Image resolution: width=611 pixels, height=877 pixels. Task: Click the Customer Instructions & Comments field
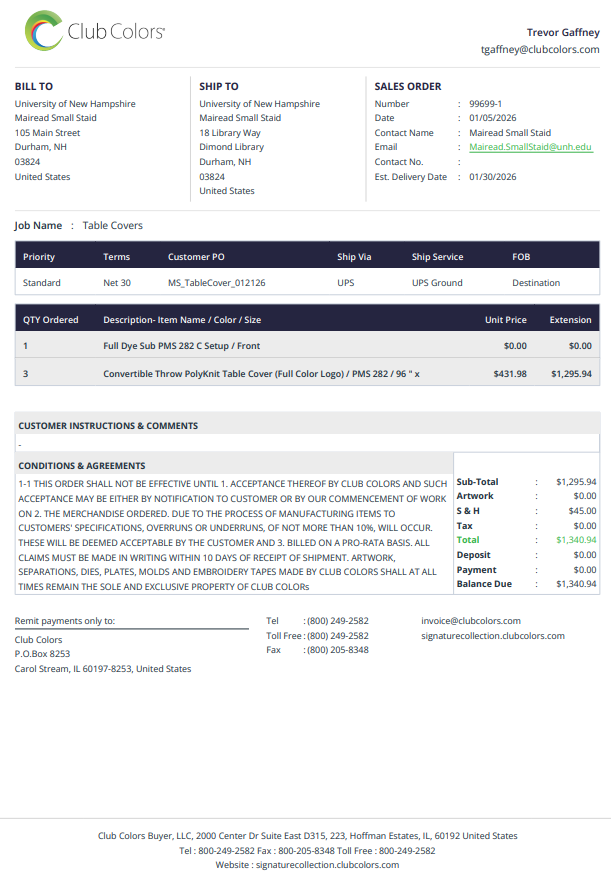(x=307, y=444)
